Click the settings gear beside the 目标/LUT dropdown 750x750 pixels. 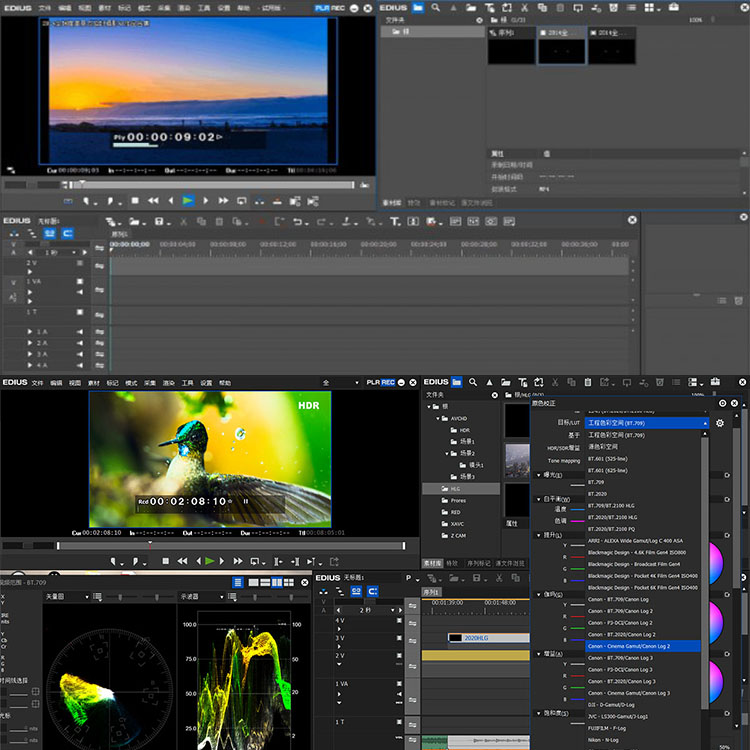coord(719,424)
